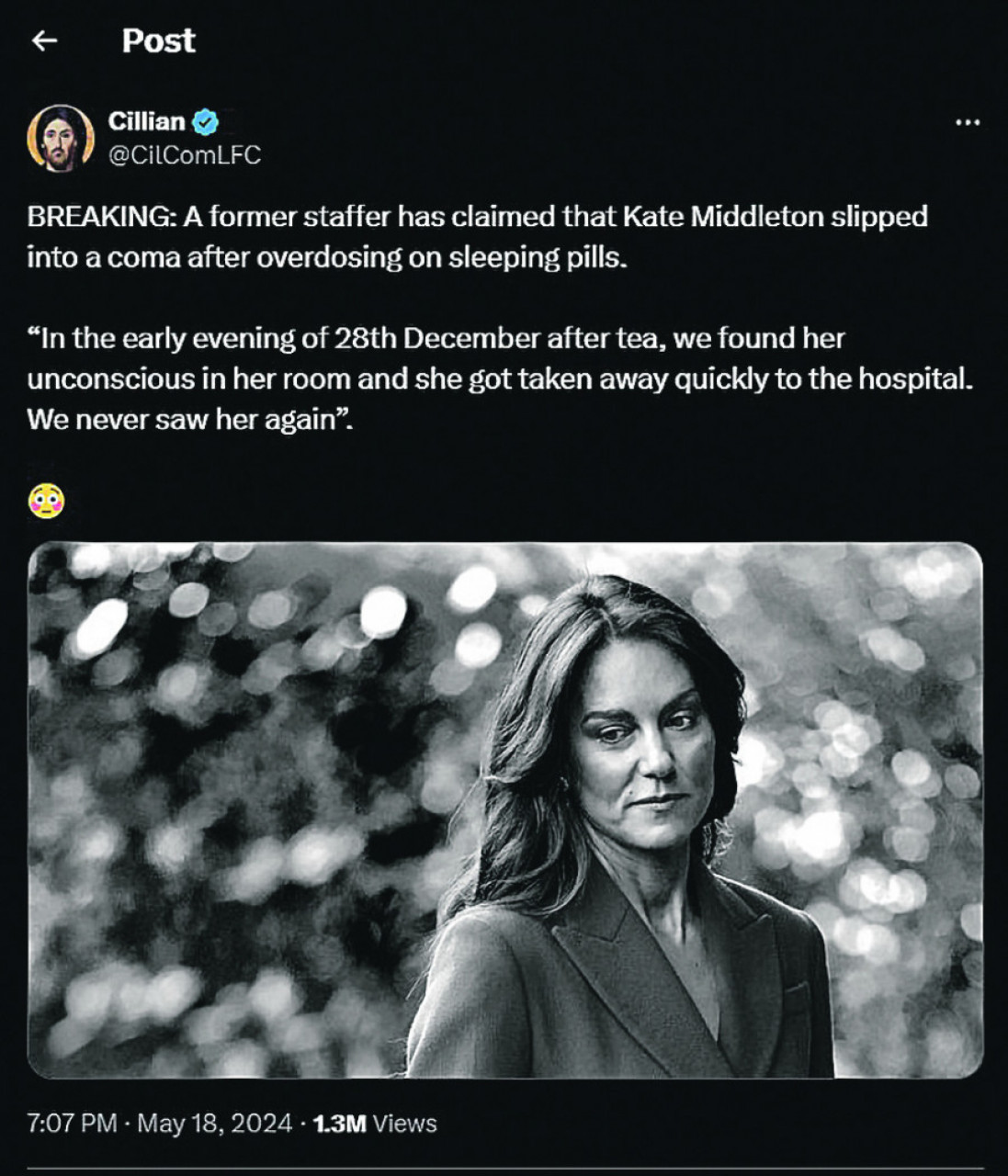Click the flushed face emoji
1008x1176 pixels.
point(46,501)
